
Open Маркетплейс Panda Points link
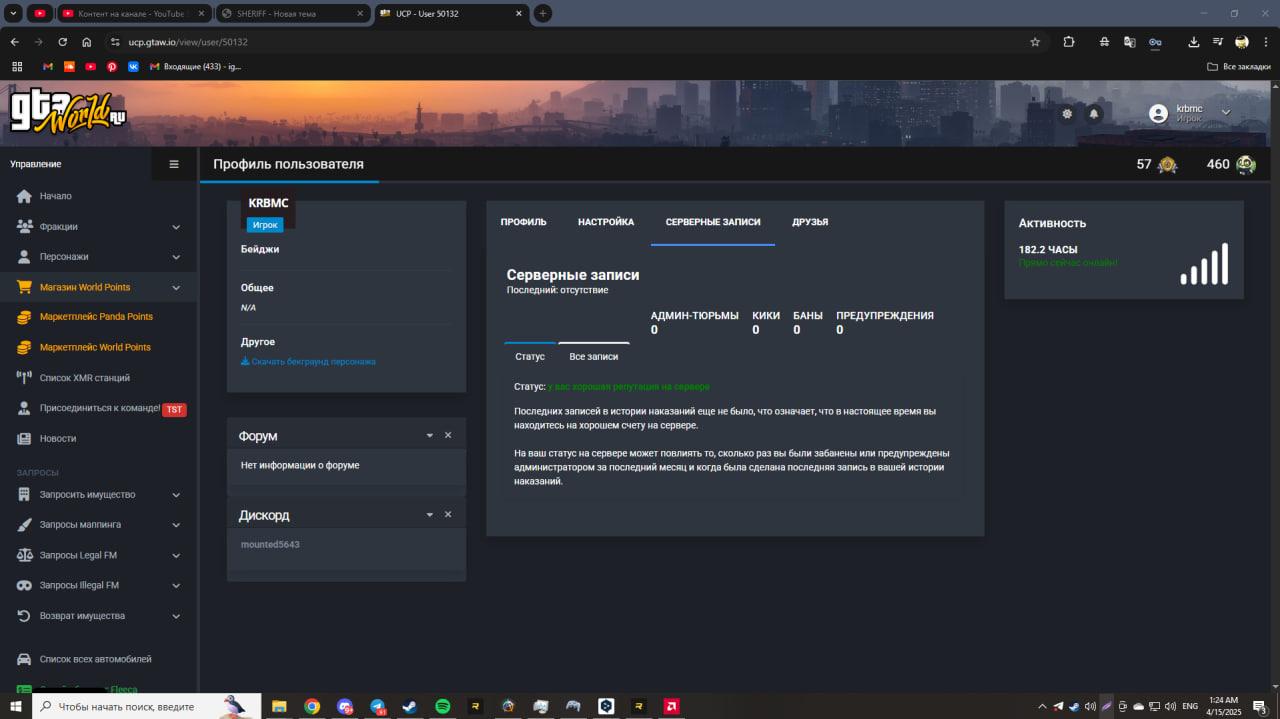pyautogui.click(x=96, y=317)
